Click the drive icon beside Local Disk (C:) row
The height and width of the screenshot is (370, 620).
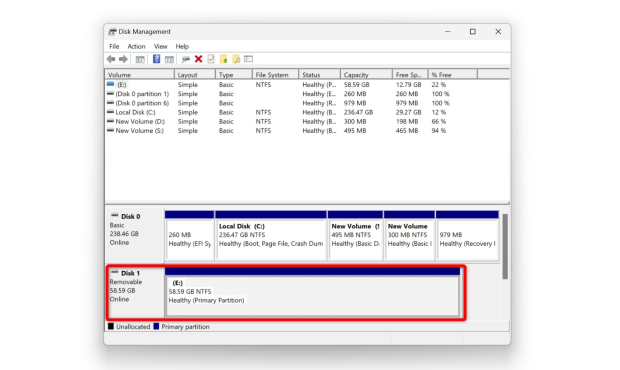click(x=110, y=112)
